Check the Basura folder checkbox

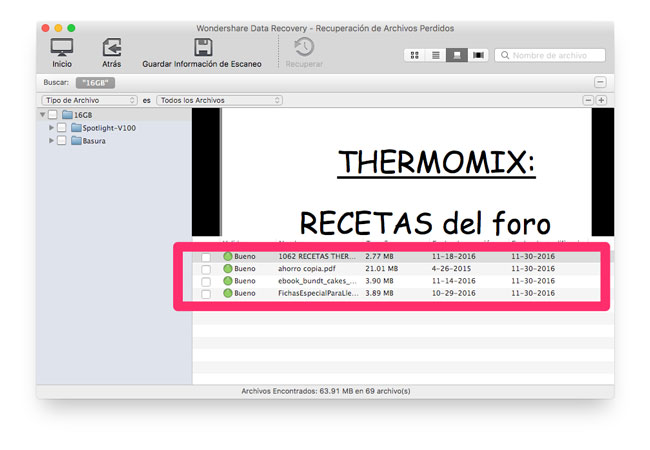point(61,141)
